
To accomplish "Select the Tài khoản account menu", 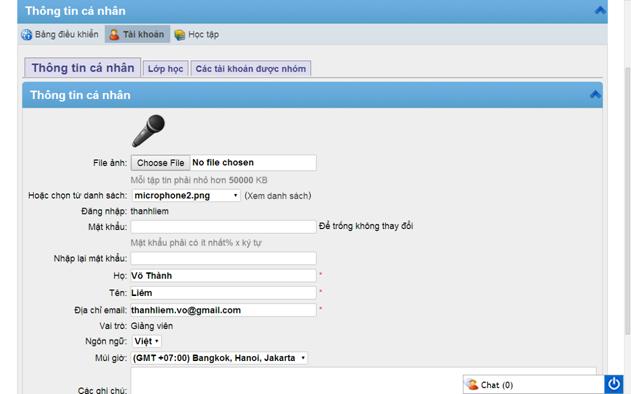I will coord(137,34).
